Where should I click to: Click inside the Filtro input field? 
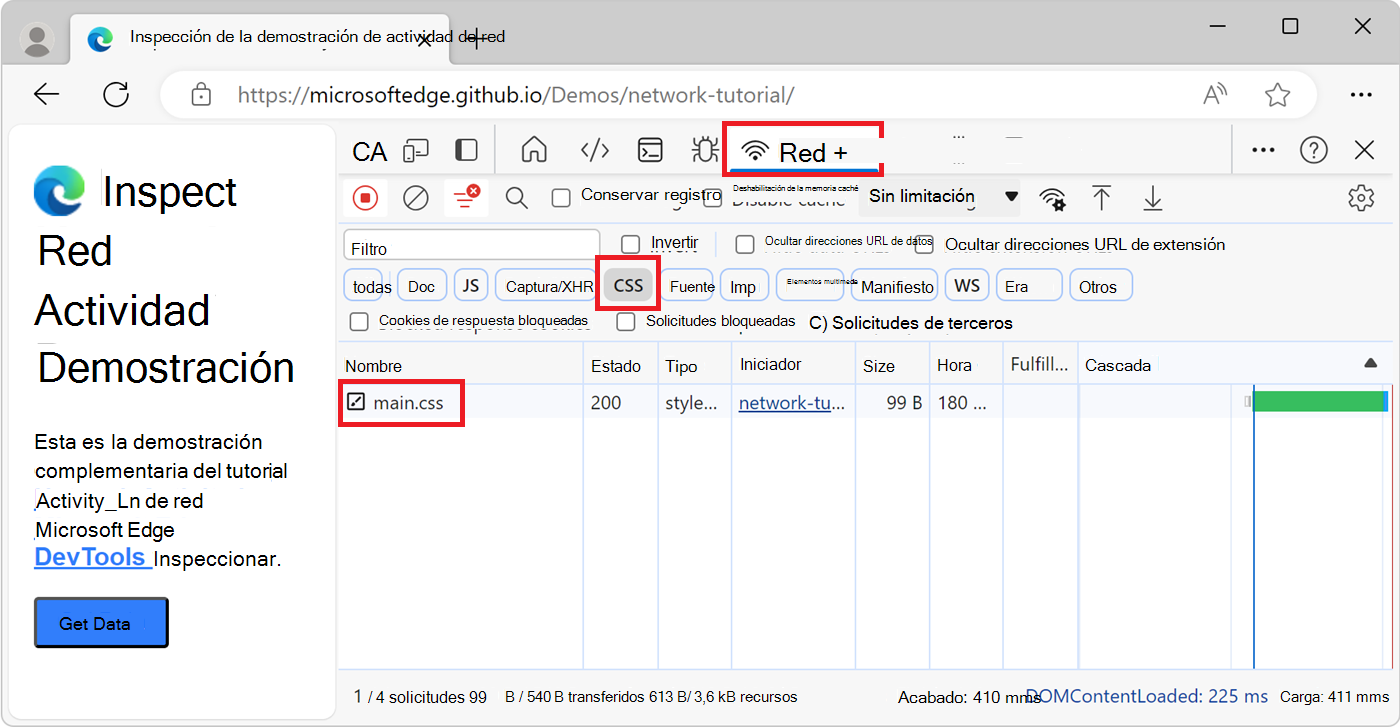coord(470,244)
